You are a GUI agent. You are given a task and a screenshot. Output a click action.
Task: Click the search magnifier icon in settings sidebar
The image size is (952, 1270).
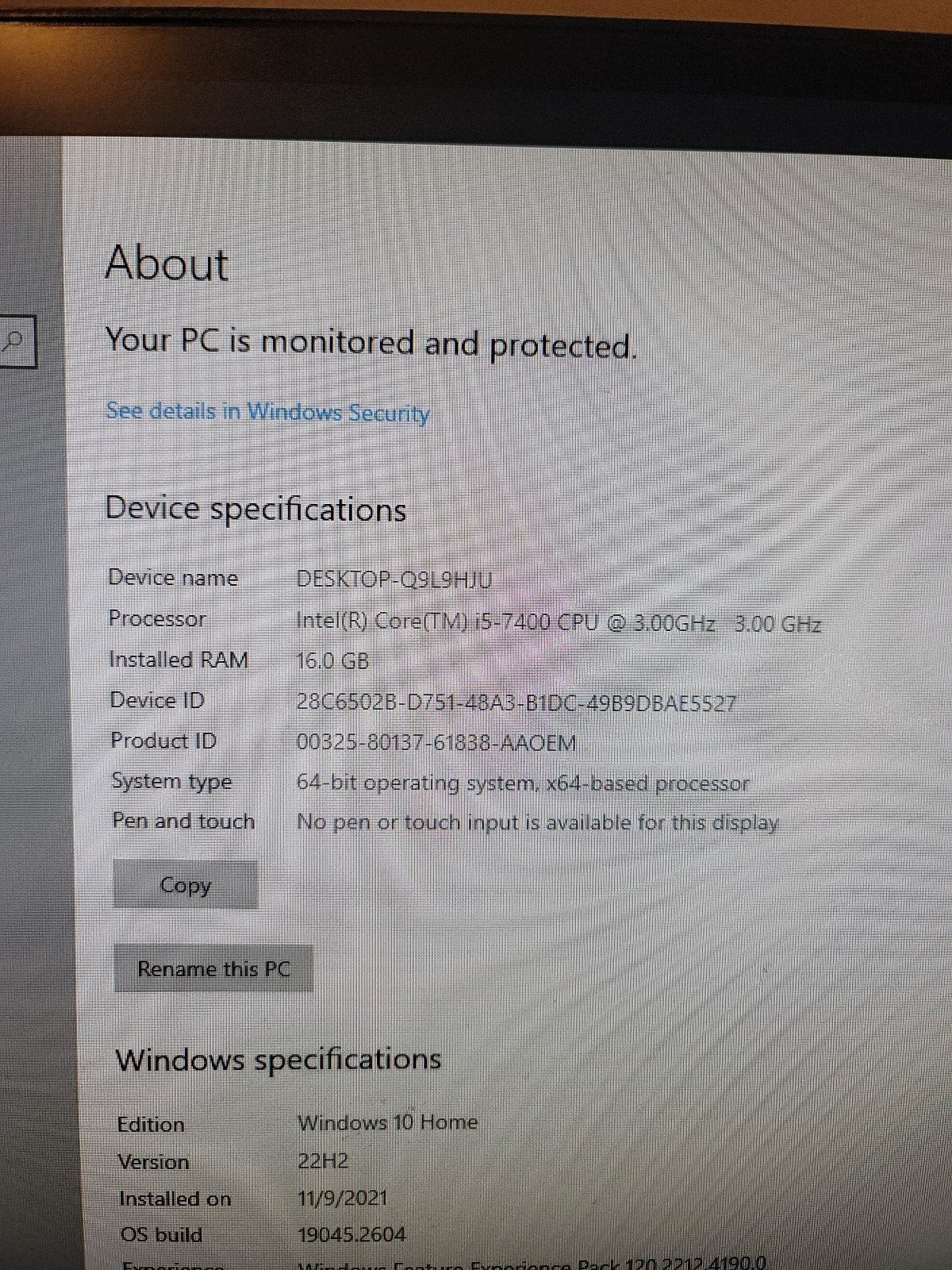[x=13, y=342]
